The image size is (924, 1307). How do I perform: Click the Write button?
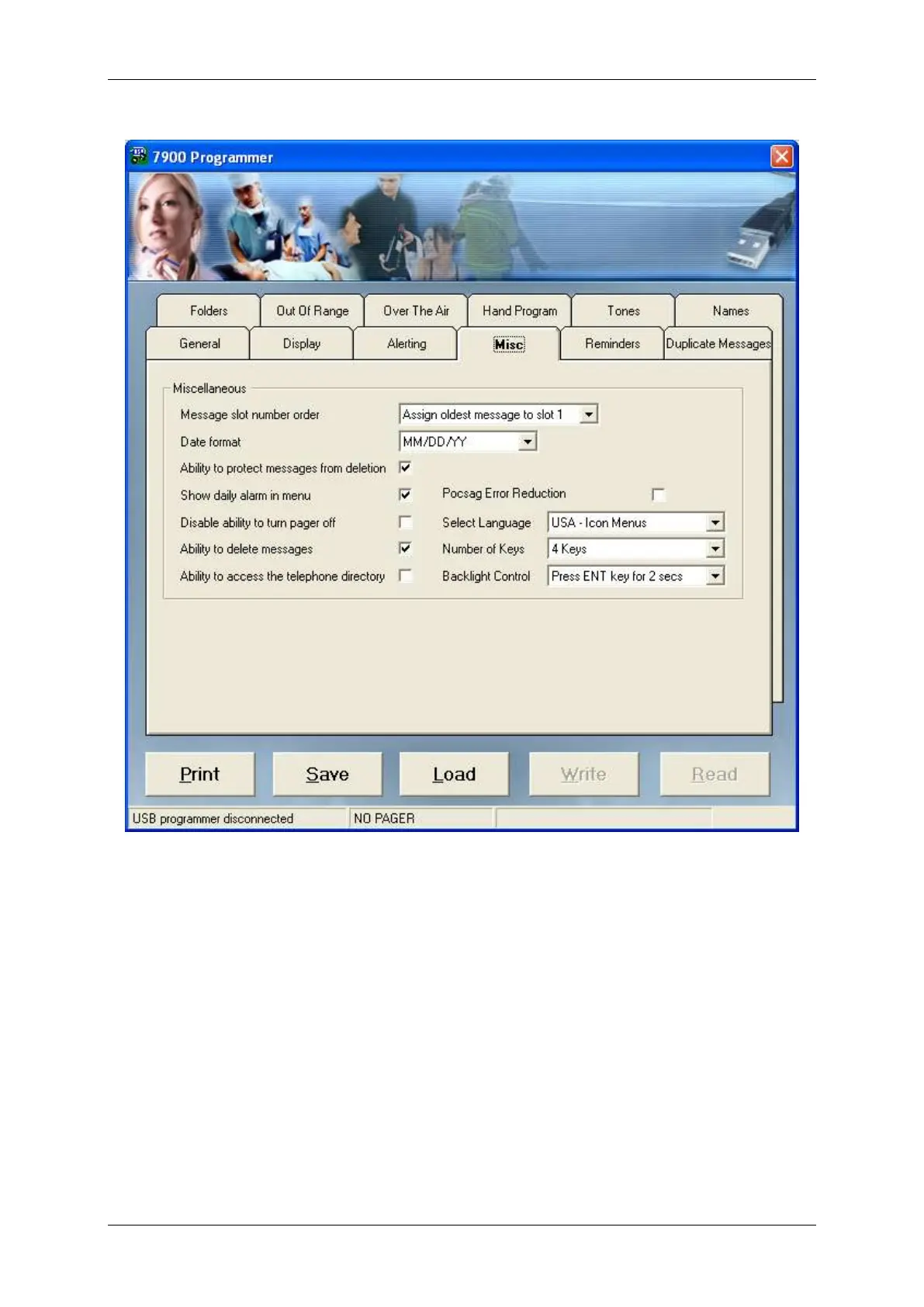[584, 774]
